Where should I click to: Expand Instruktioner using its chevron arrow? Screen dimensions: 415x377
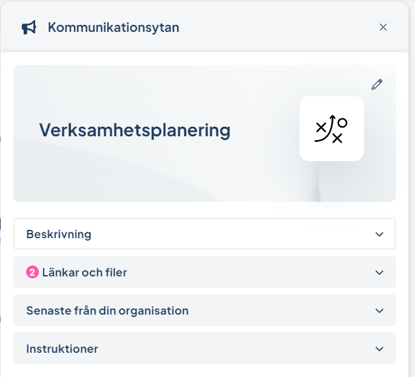[x=379, y=349]
